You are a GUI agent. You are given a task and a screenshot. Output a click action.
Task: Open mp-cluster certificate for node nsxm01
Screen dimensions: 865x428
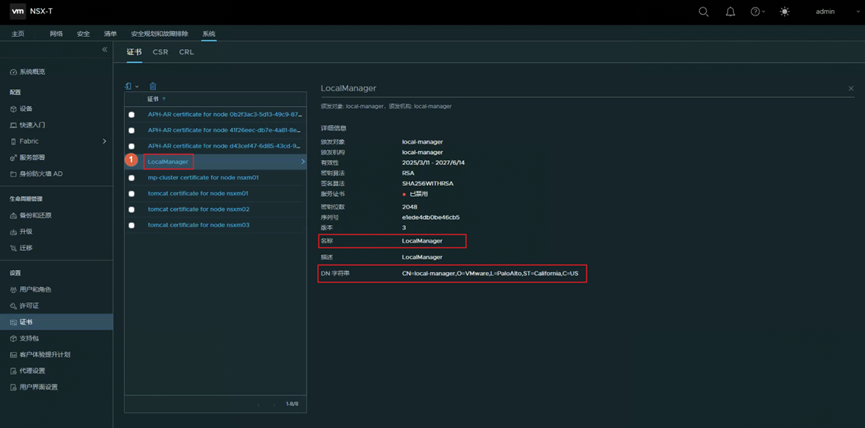tap(203, 178)
